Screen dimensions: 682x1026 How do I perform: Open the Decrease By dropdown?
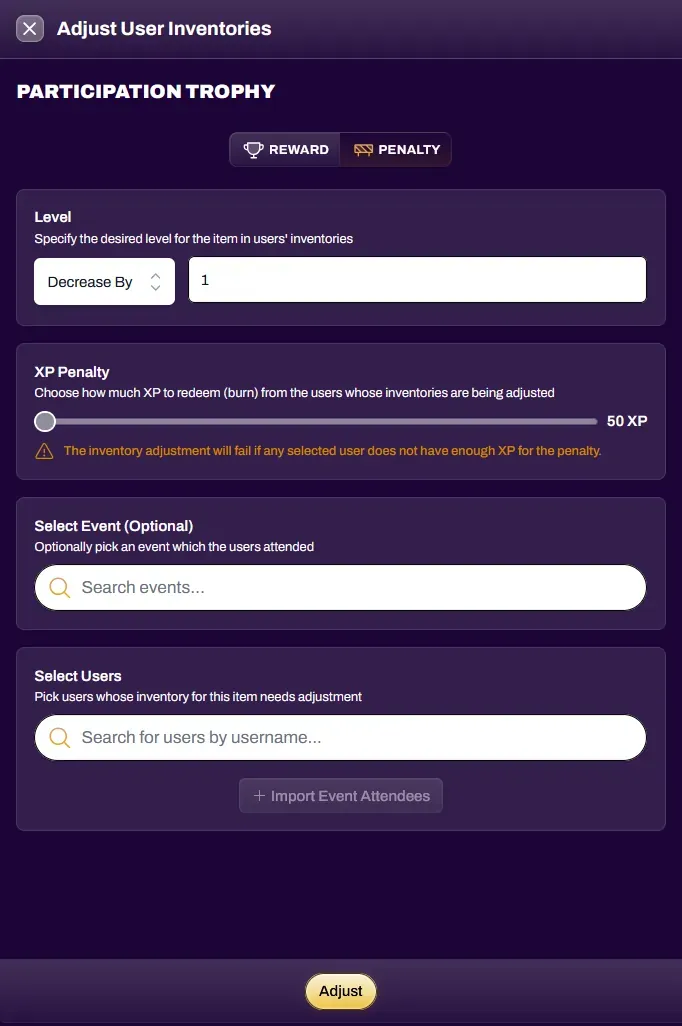click(x=105, y=282)
